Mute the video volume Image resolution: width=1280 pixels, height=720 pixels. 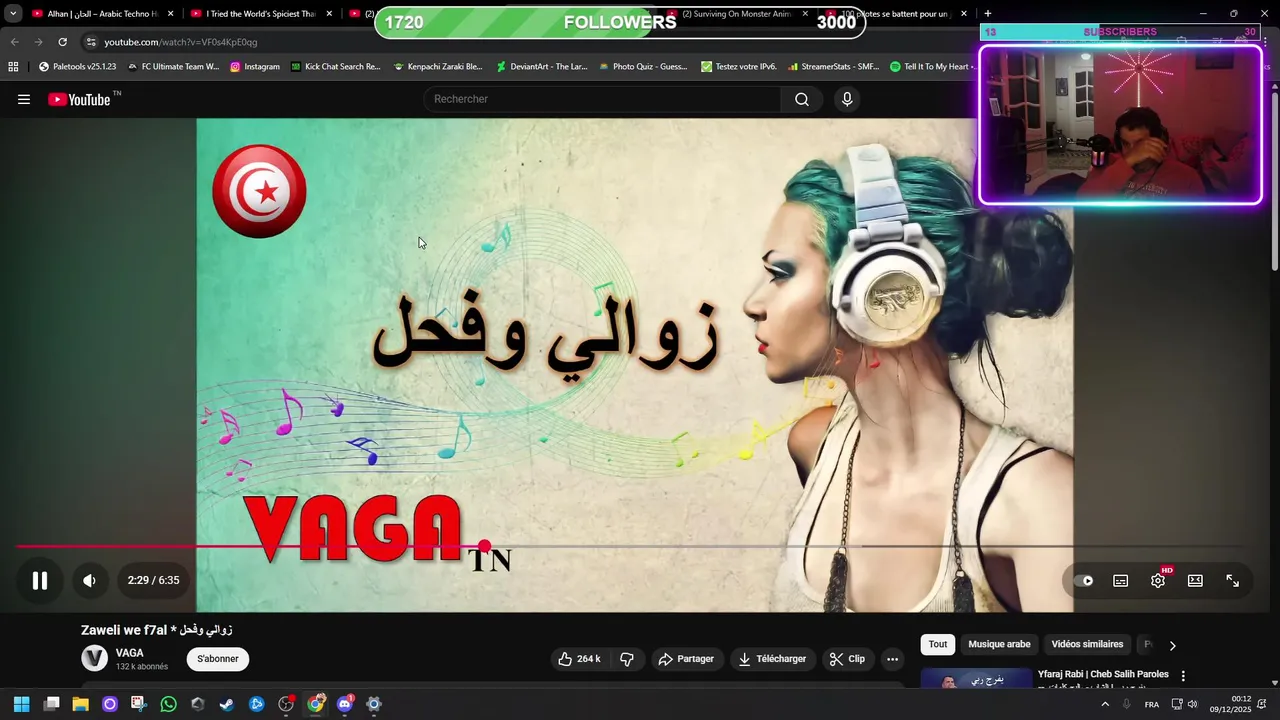(x=89, y=580)
